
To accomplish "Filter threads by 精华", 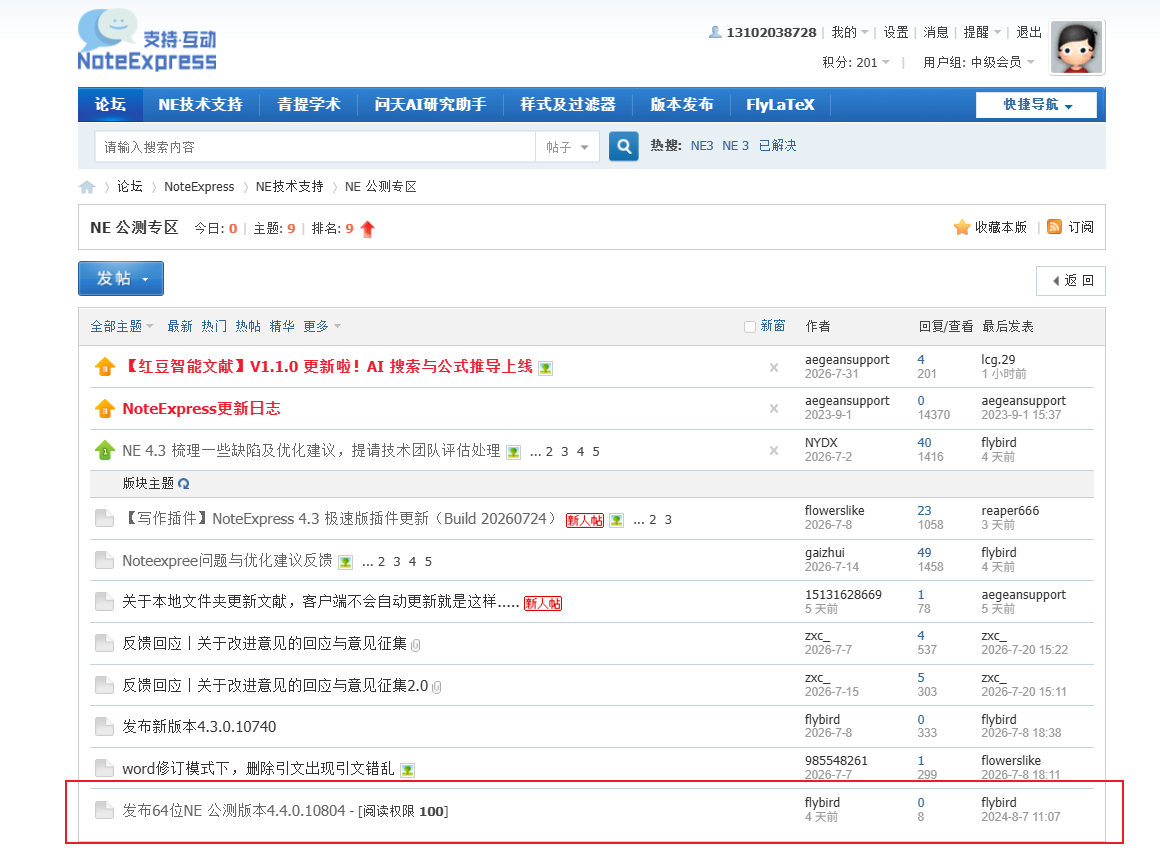I will [282, 326].
